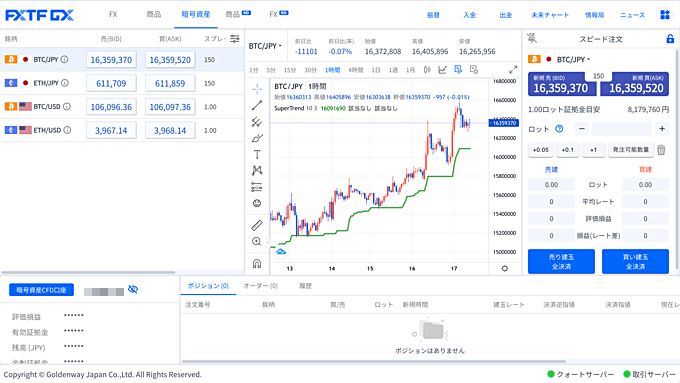Image resolution: width=680 pixels, height=383 pixels.
Task: Select the ruler measure tool
Action: pyautogui.click(x=257, y=225)
